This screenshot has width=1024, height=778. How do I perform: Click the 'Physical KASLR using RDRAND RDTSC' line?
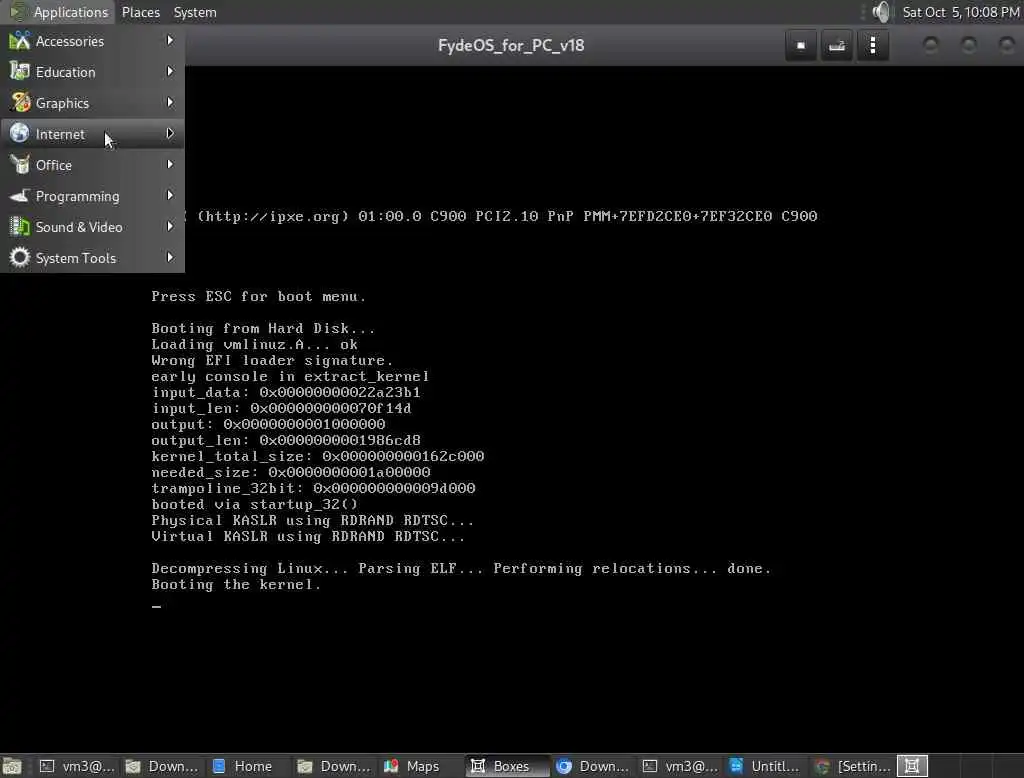click(x=313, y=521)
